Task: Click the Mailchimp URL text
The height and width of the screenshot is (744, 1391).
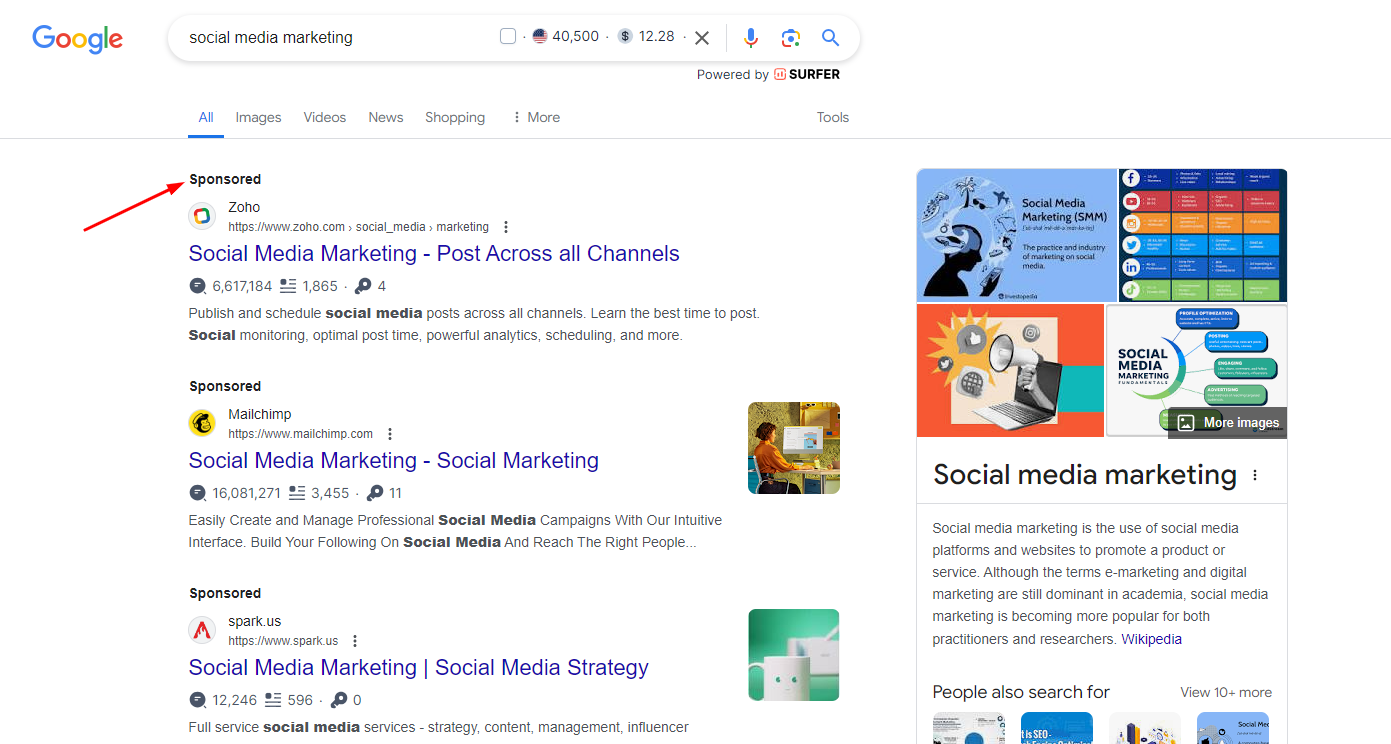Action: (x=300, y=434)
